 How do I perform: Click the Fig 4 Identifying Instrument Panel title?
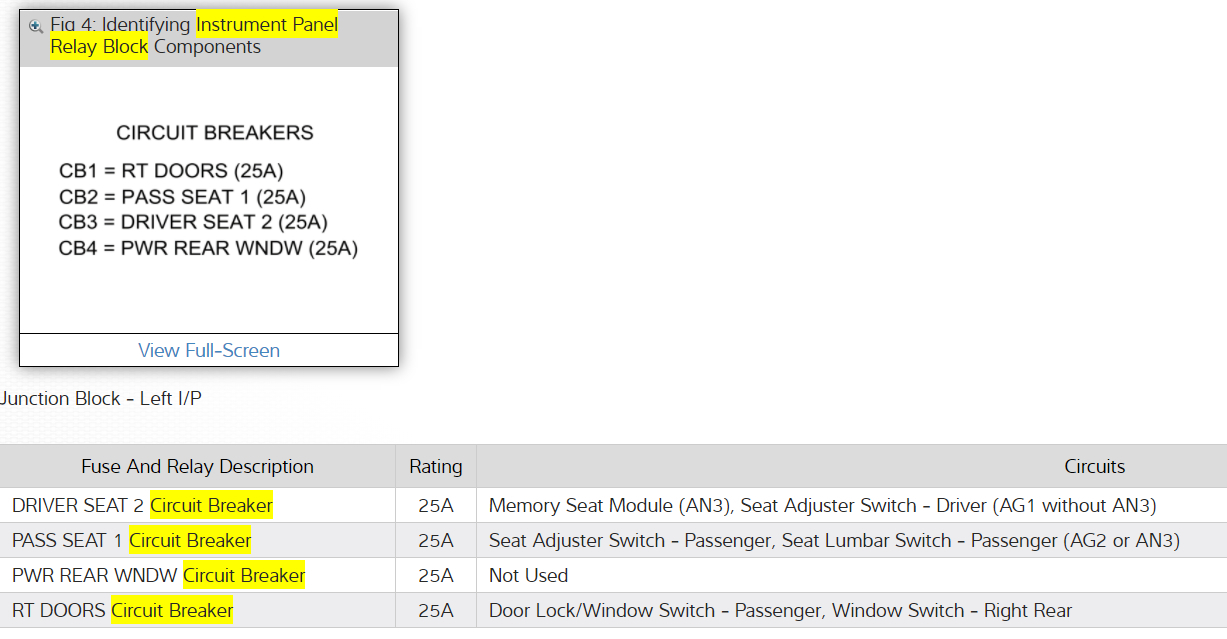[x=194, y=36]
